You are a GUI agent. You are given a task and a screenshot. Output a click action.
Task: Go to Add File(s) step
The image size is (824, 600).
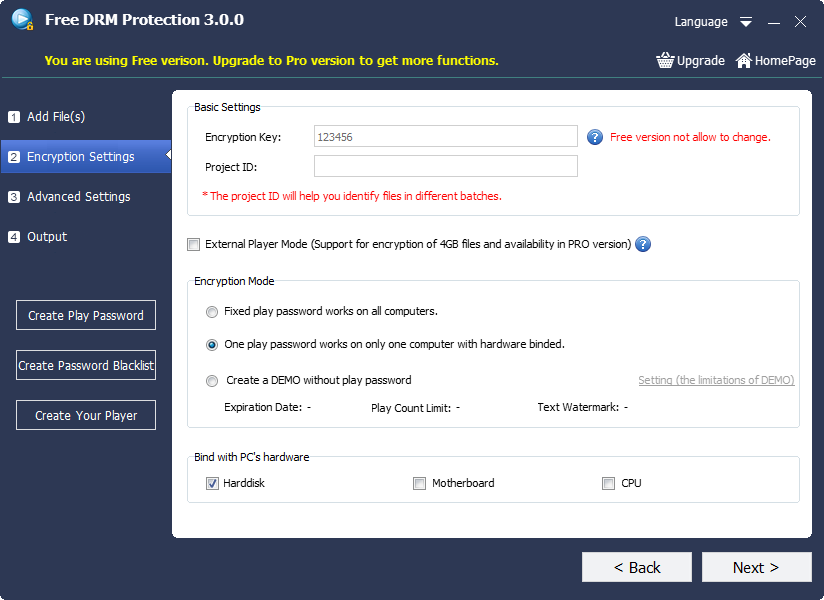tap(56, 117)
